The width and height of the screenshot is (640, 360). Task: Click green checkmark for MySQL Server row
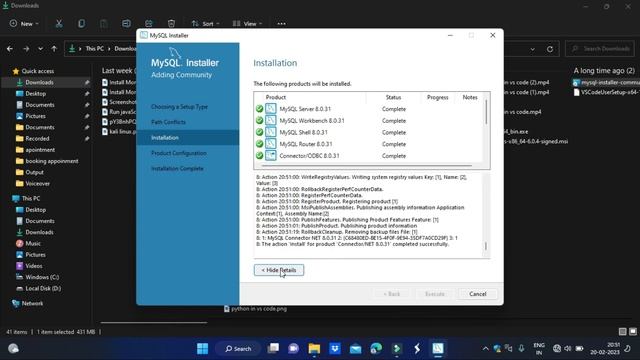[259, 109]
